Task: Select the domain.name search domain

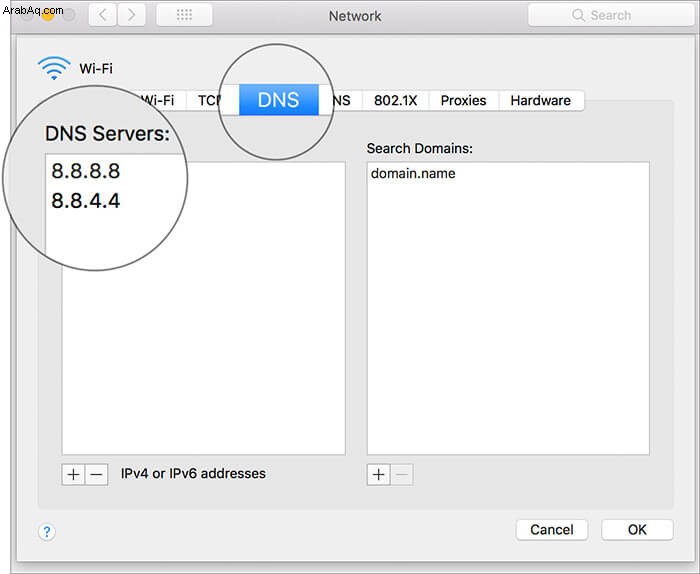Action: click(413, 173)
